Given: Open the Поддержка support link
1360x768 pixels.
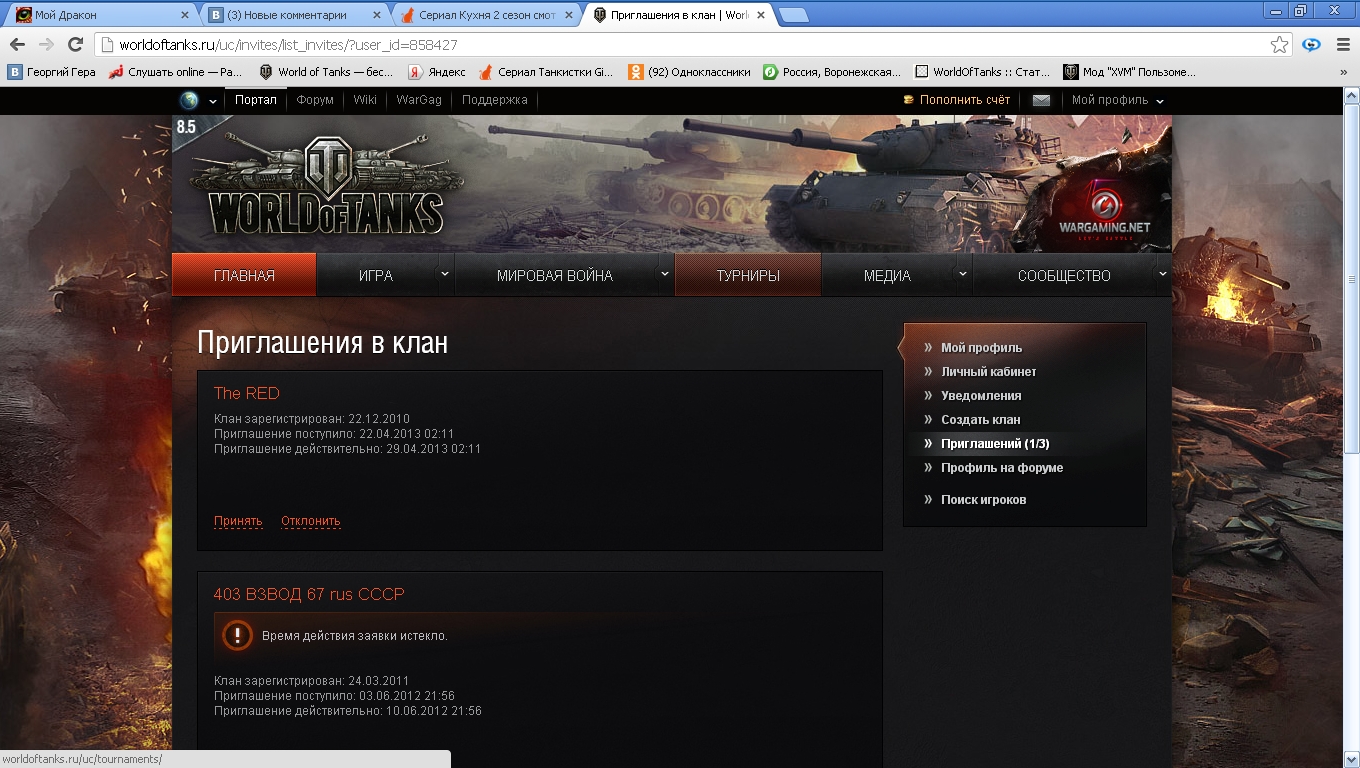Looking at the screenshot, I should 494,100.
